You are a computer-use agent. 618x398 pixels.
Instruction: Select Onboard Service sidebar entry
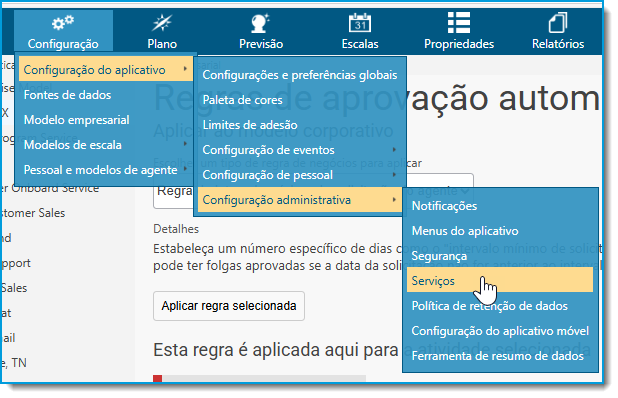50,188
